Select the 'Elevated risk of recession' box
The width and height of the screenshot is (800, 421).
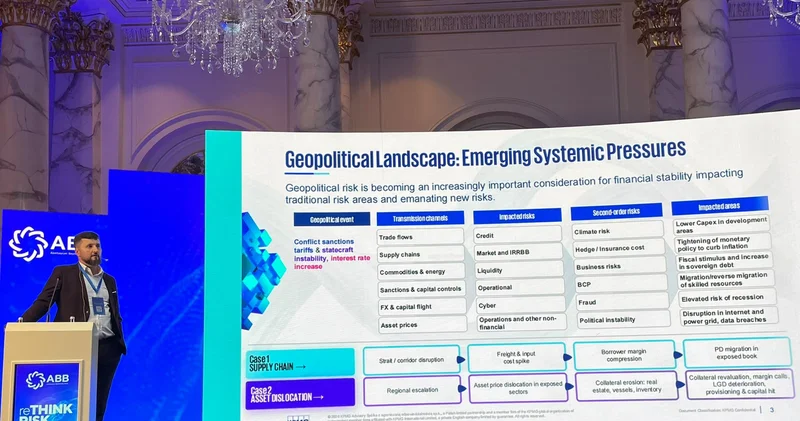pyautogui.click(x=727, y=298)
